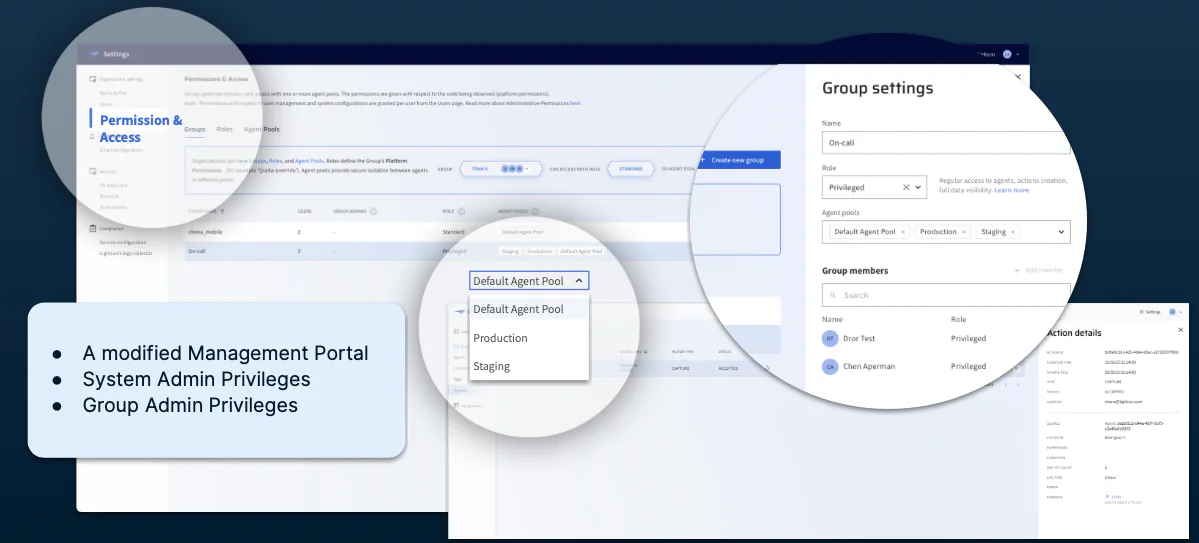Screen dimensions: 1199x543
Task: Expand the Role dropdown in Group settings
Action: (x=920, y=187)
